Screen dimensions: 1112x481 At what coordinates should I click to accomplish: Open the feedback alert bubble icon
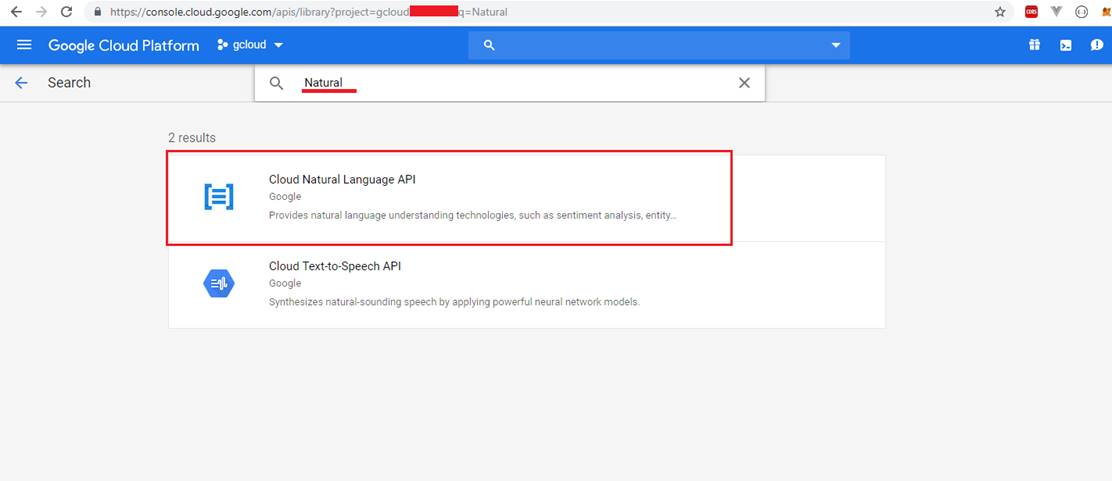pos(1096,45)
